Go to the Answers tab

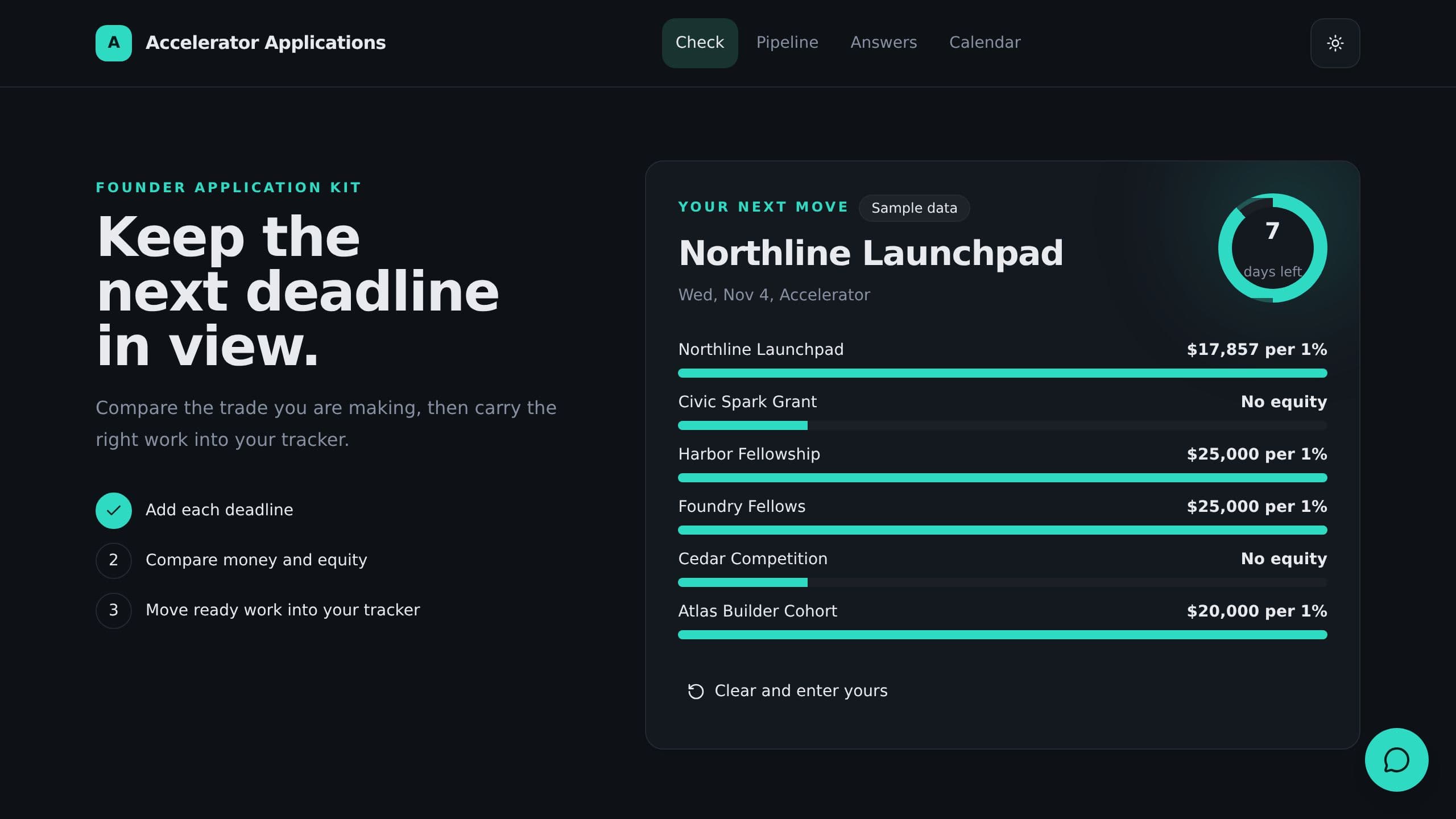click(883, 43)
